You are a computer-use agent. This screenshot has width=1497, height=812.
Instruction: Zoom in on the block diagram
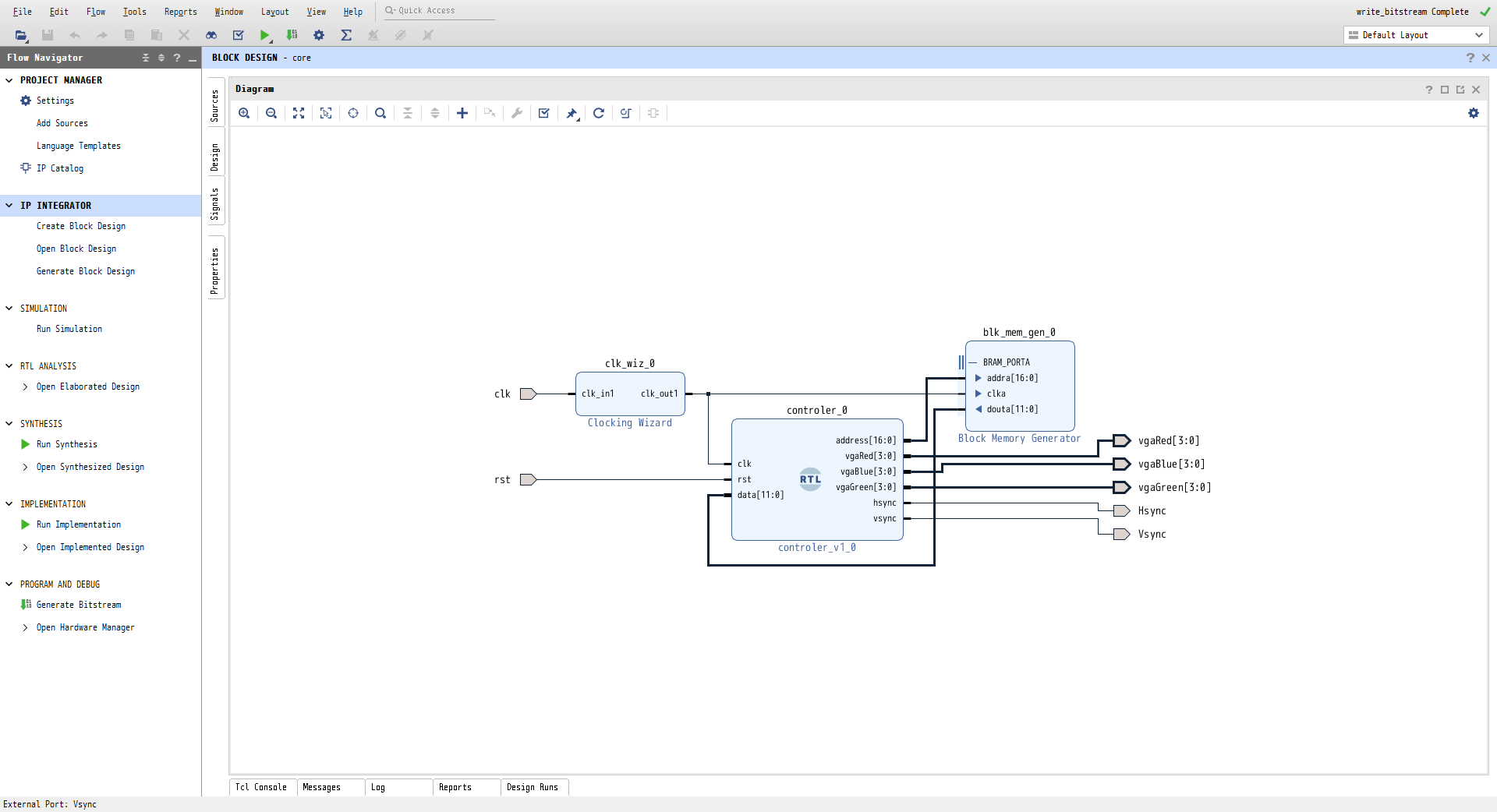coord(244,113)
